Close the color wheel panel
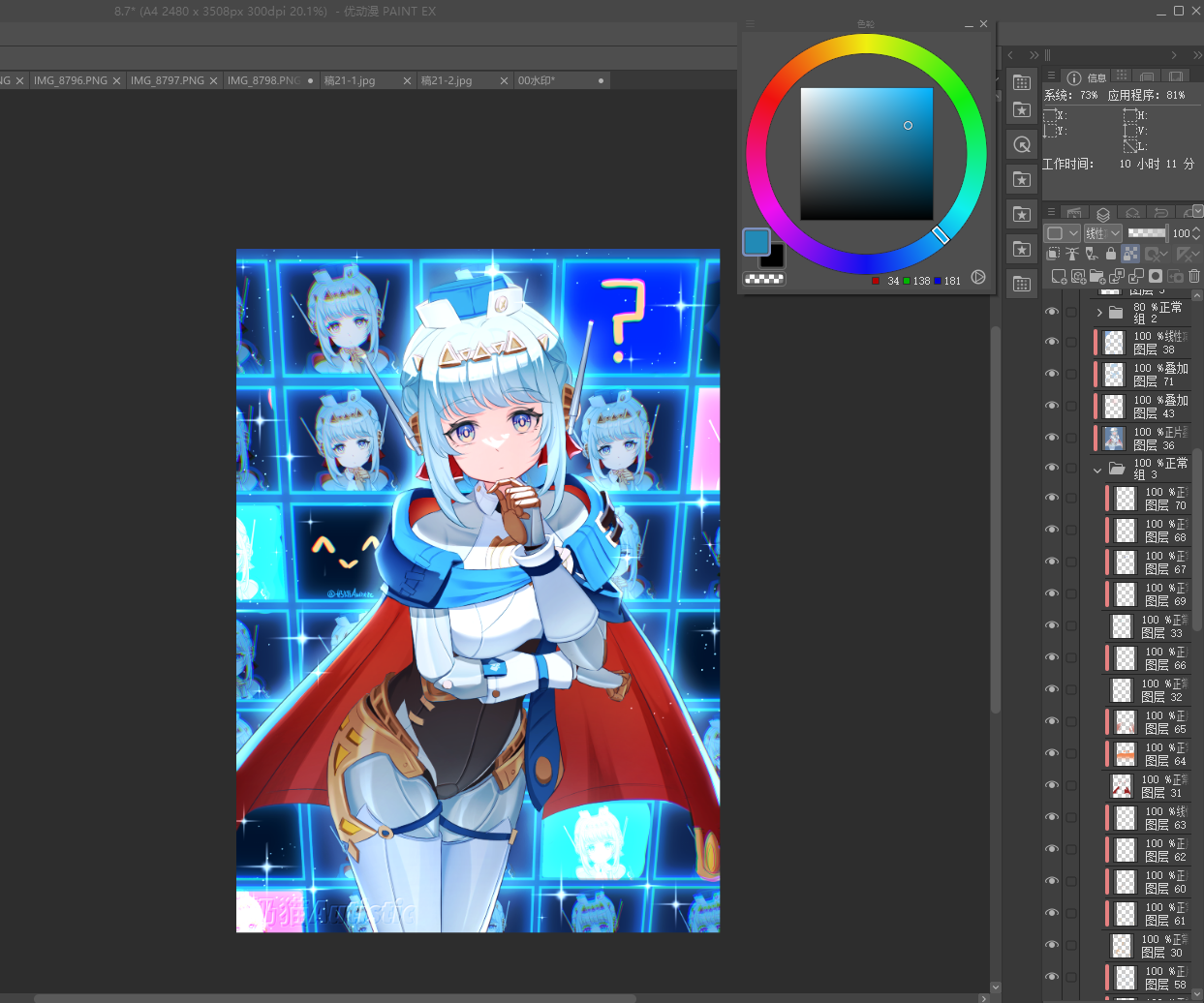 983,24
